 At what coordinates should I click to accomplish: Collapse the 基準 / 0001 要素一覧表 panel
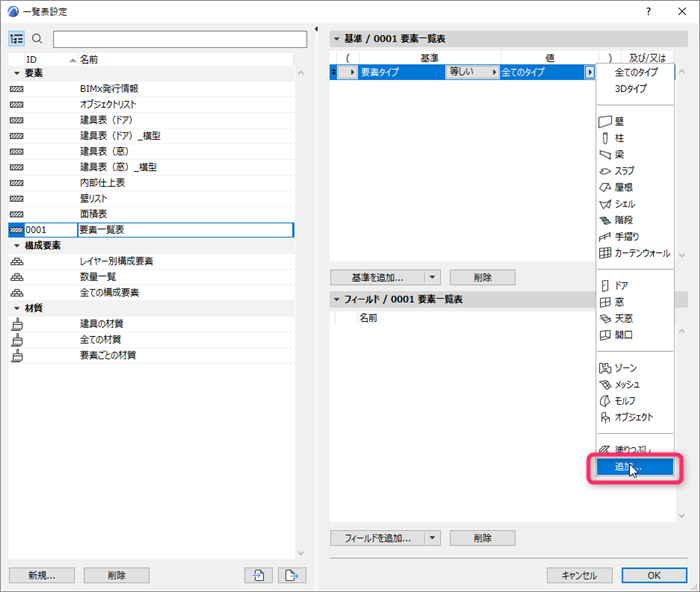coord(337,39)
